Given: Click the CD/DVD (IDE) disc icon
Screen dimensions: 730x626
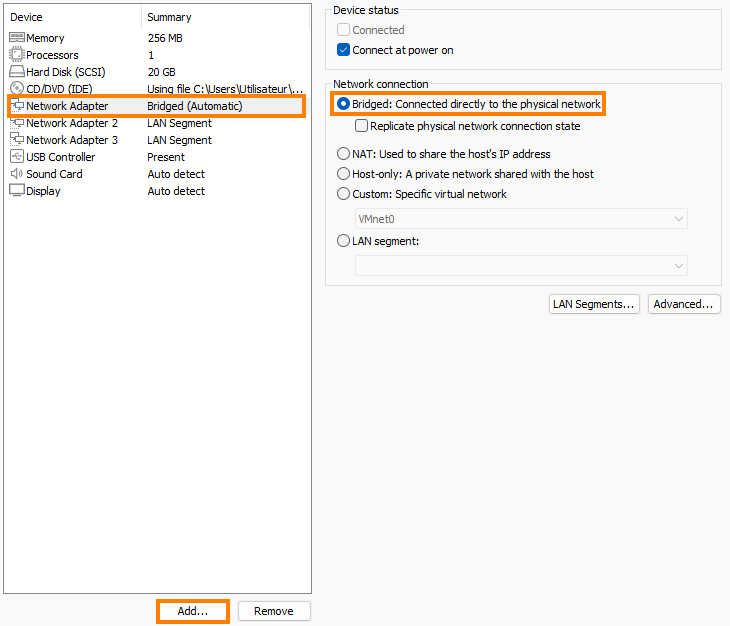Looking at the screenshot, I should tap(17, 89).
